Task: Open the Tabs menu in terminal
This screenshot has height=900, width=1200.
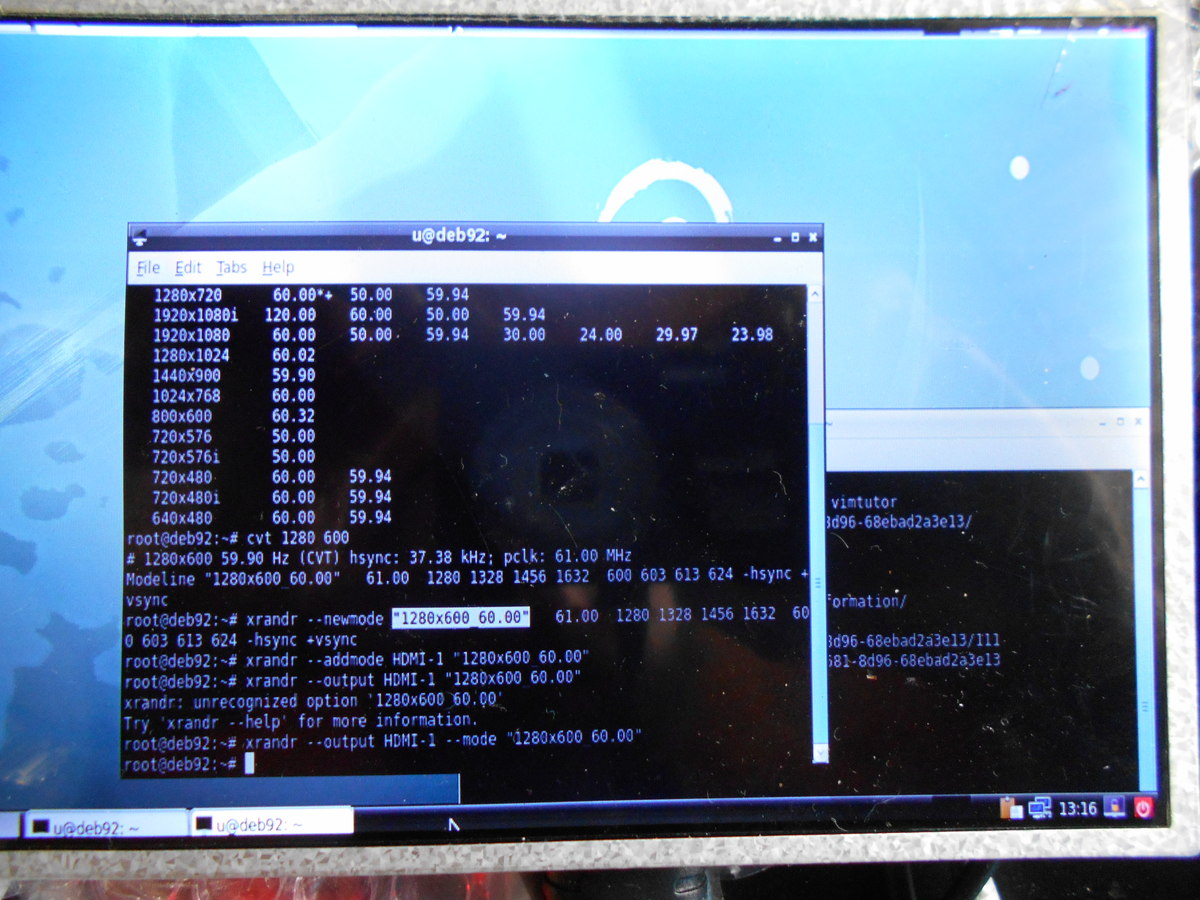Action: 231,268
